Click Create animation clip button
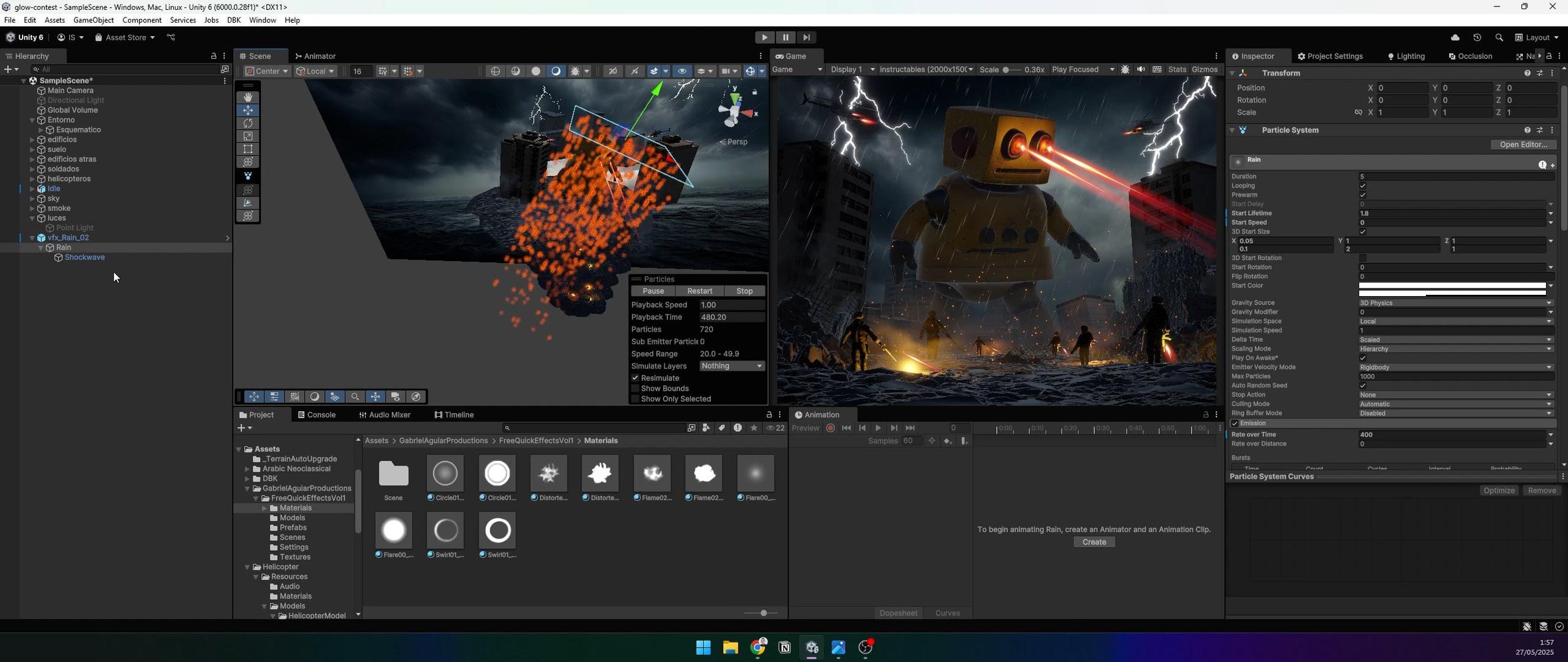This screenshot has height=662, width=1568. click(x=1094, y=542)
